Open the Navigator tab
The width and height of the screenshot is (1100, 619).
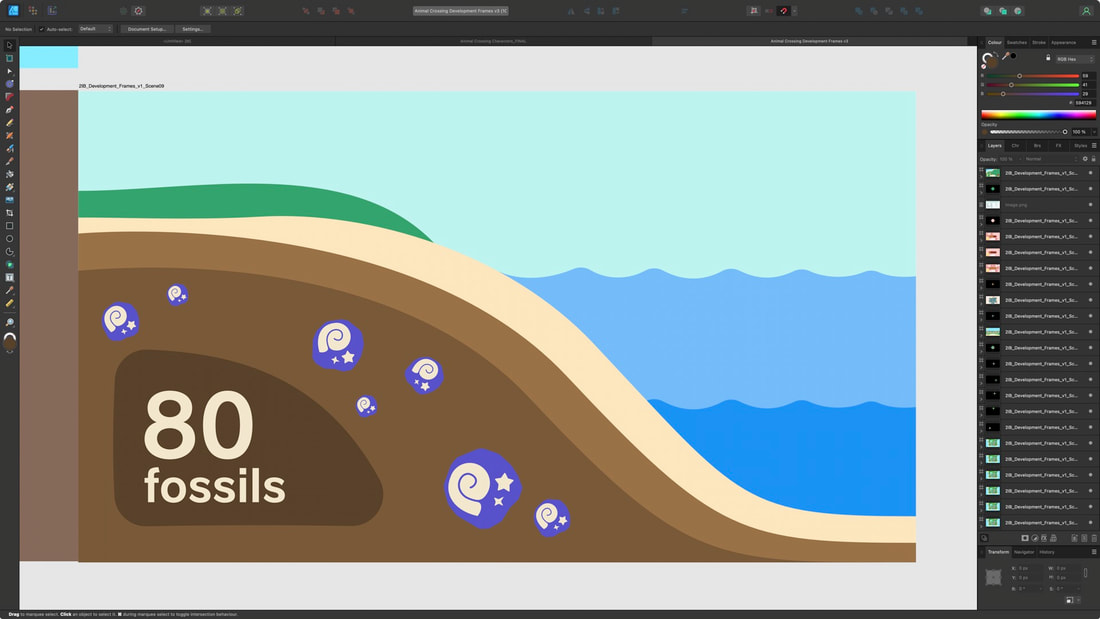[1024, 552]
